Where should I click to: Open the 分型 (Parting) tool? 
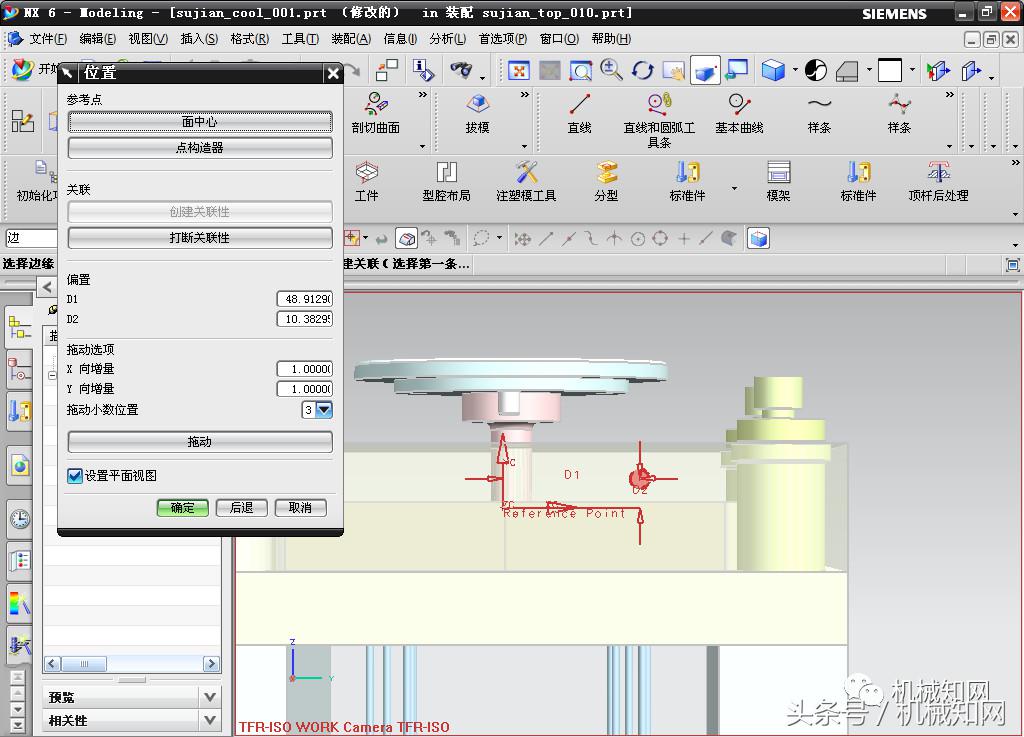point(606,182)
